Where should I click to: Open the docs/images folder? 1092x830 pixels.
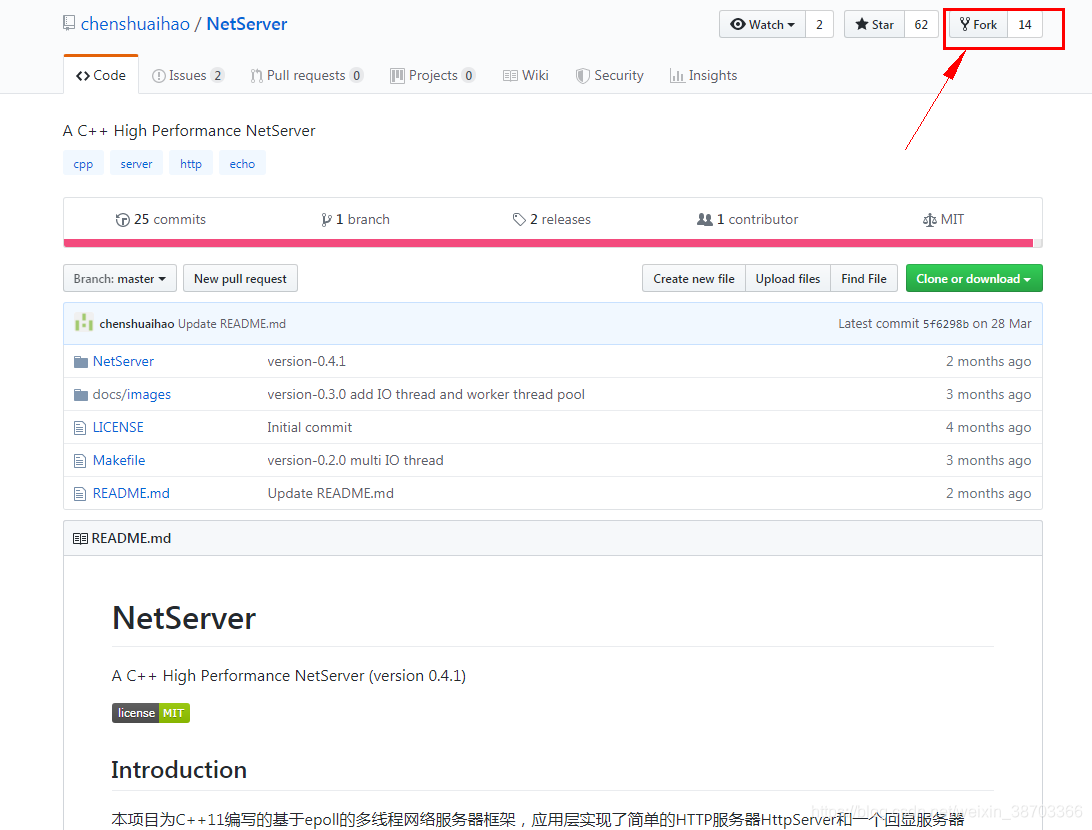point(132,394)
